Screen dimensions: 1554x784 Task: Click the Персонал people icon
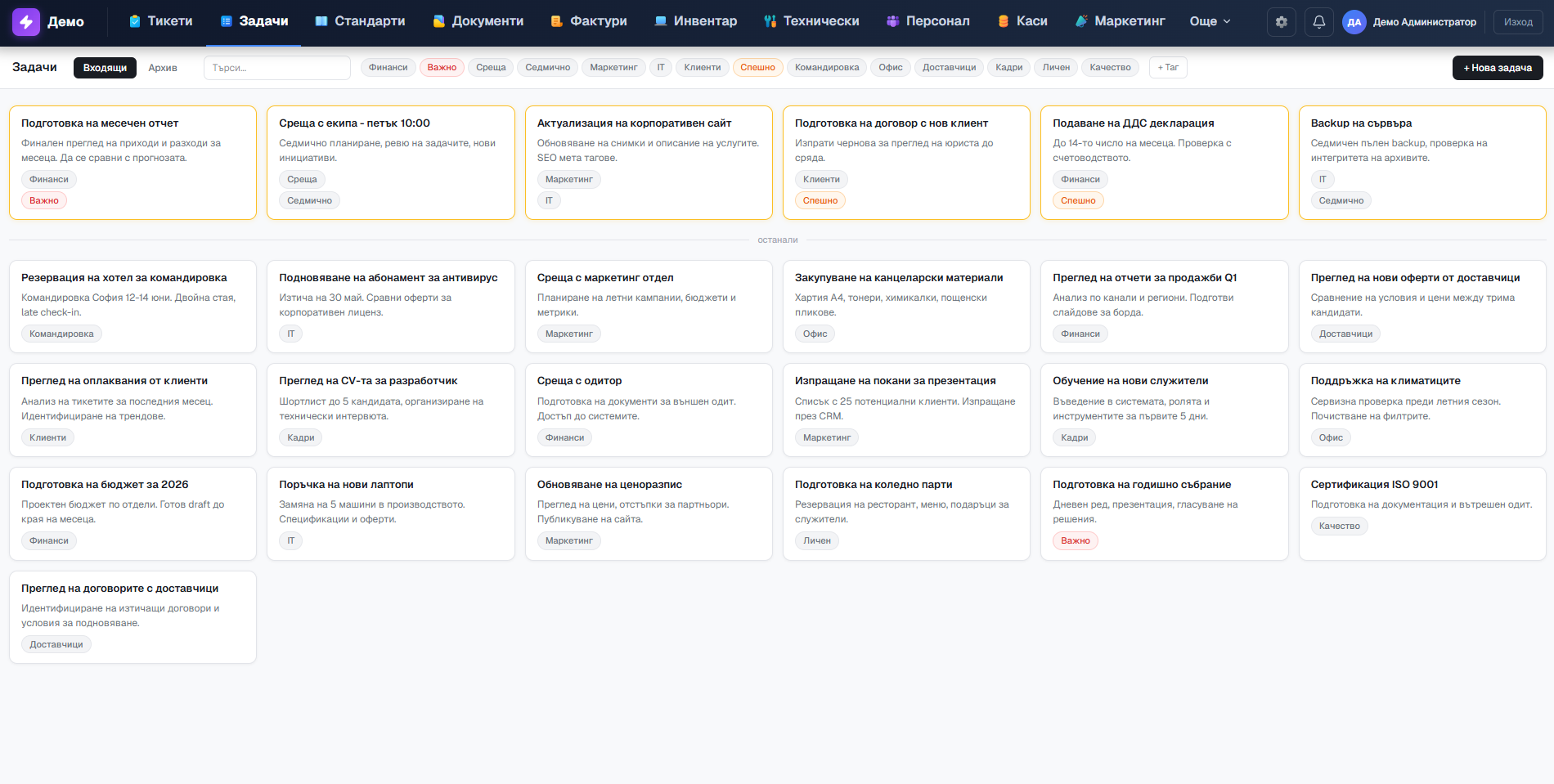[x=893, y=21]
